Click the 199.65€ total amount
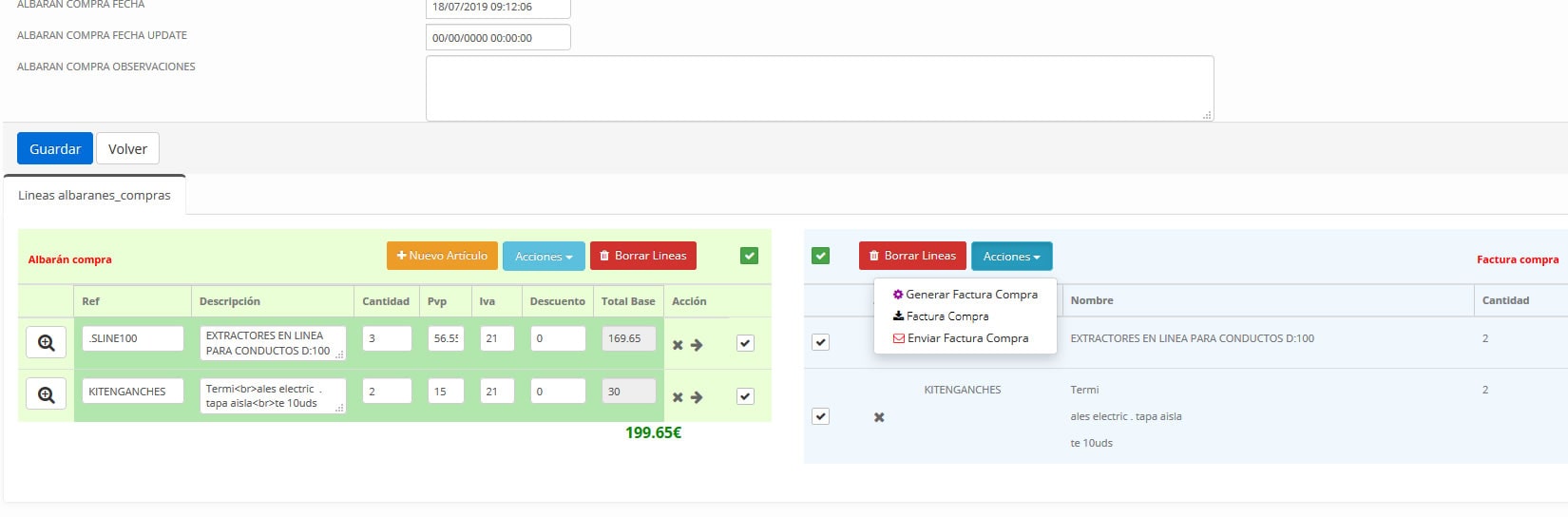The height and width of the screenshot is (517, 1568). 653,433
